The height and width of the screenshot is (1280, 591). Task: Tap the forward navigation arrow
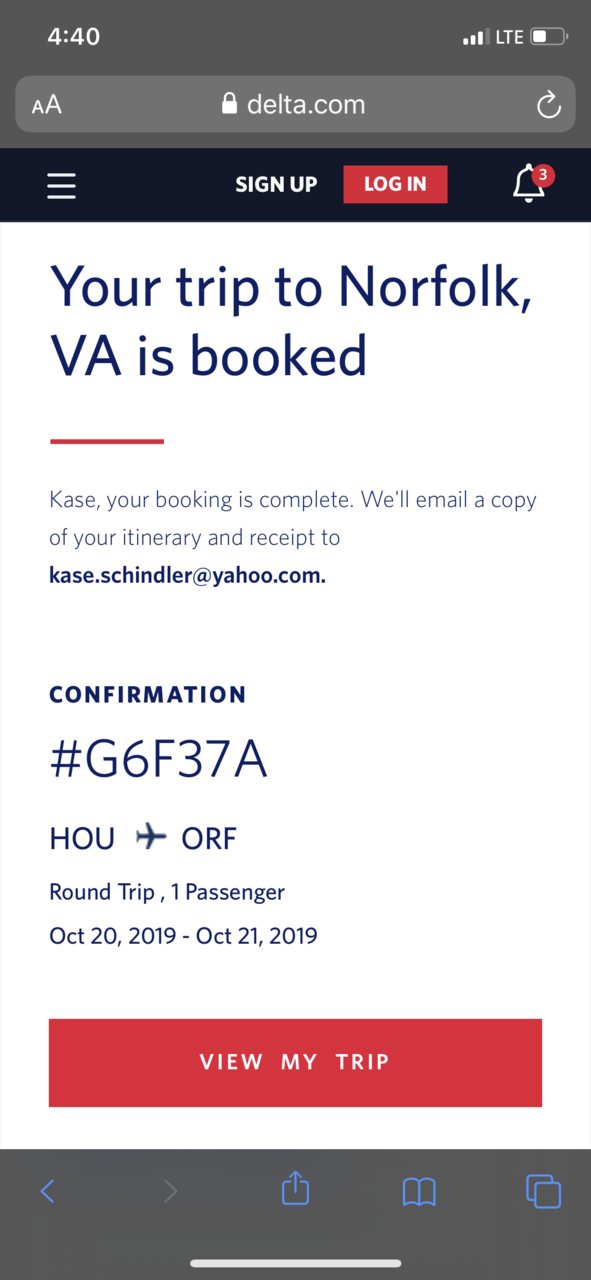pyautogui.click(x=171, y=1191)
